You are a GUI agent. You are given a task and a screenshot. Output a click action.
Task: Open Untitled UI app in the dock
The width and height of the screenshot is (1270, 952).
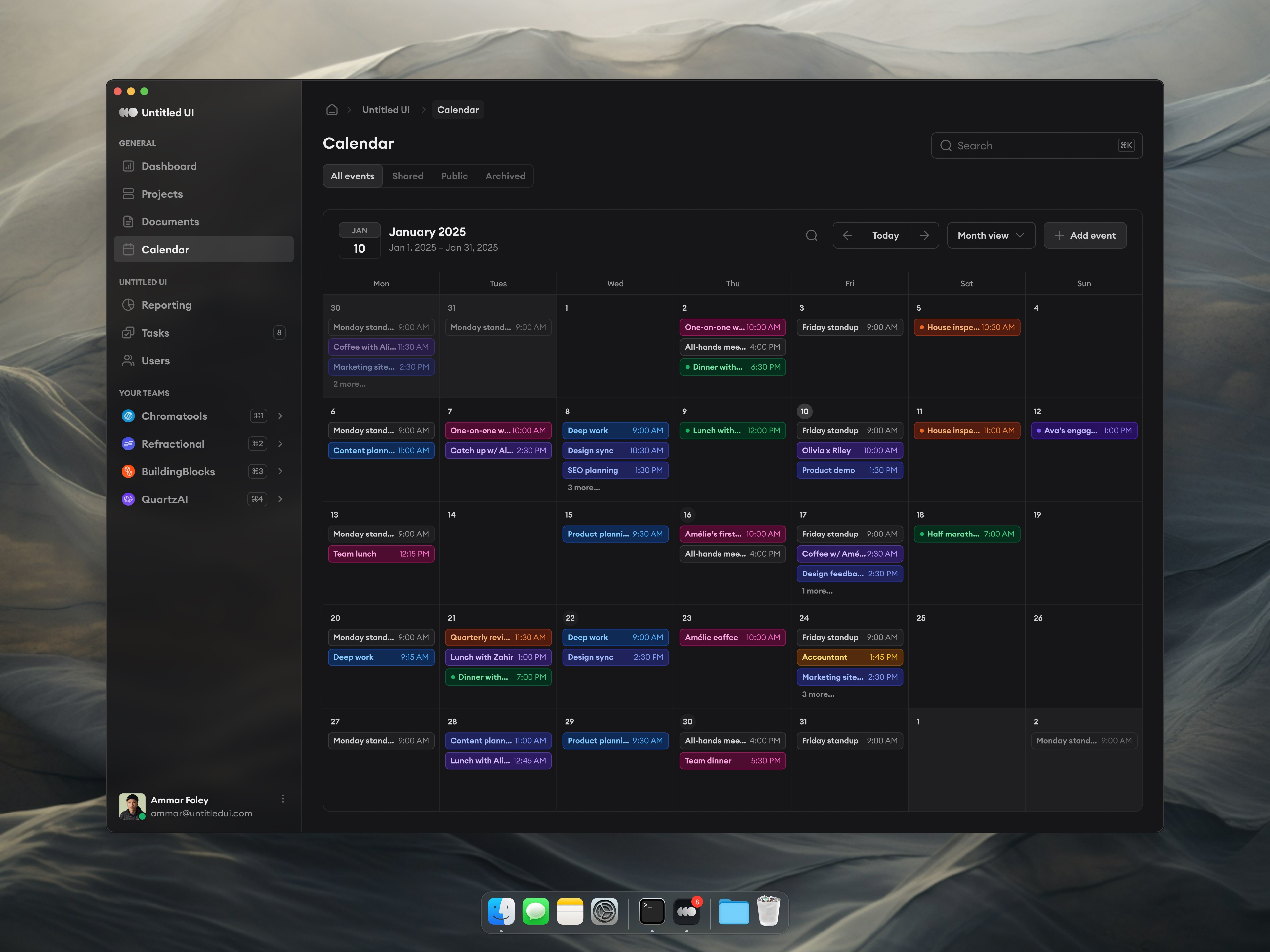pos(687,911)
